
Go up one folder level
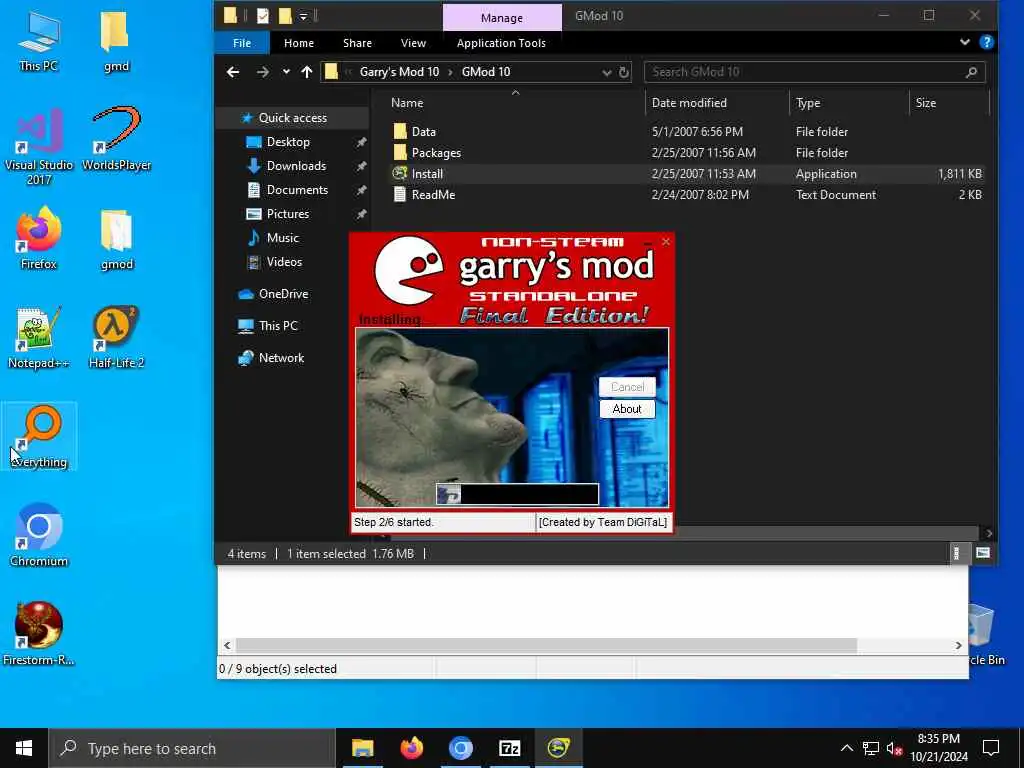pos(307,72)
